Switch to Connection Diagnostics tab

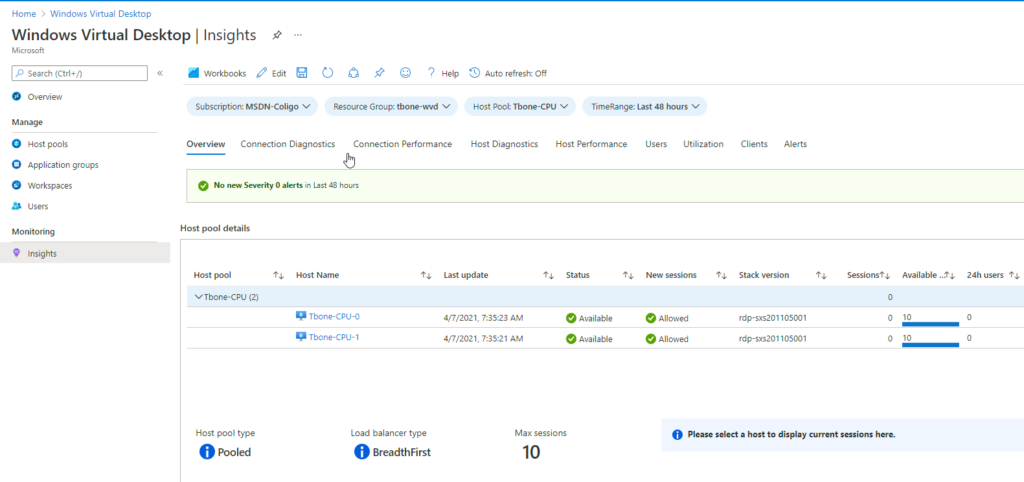(287, 144)
